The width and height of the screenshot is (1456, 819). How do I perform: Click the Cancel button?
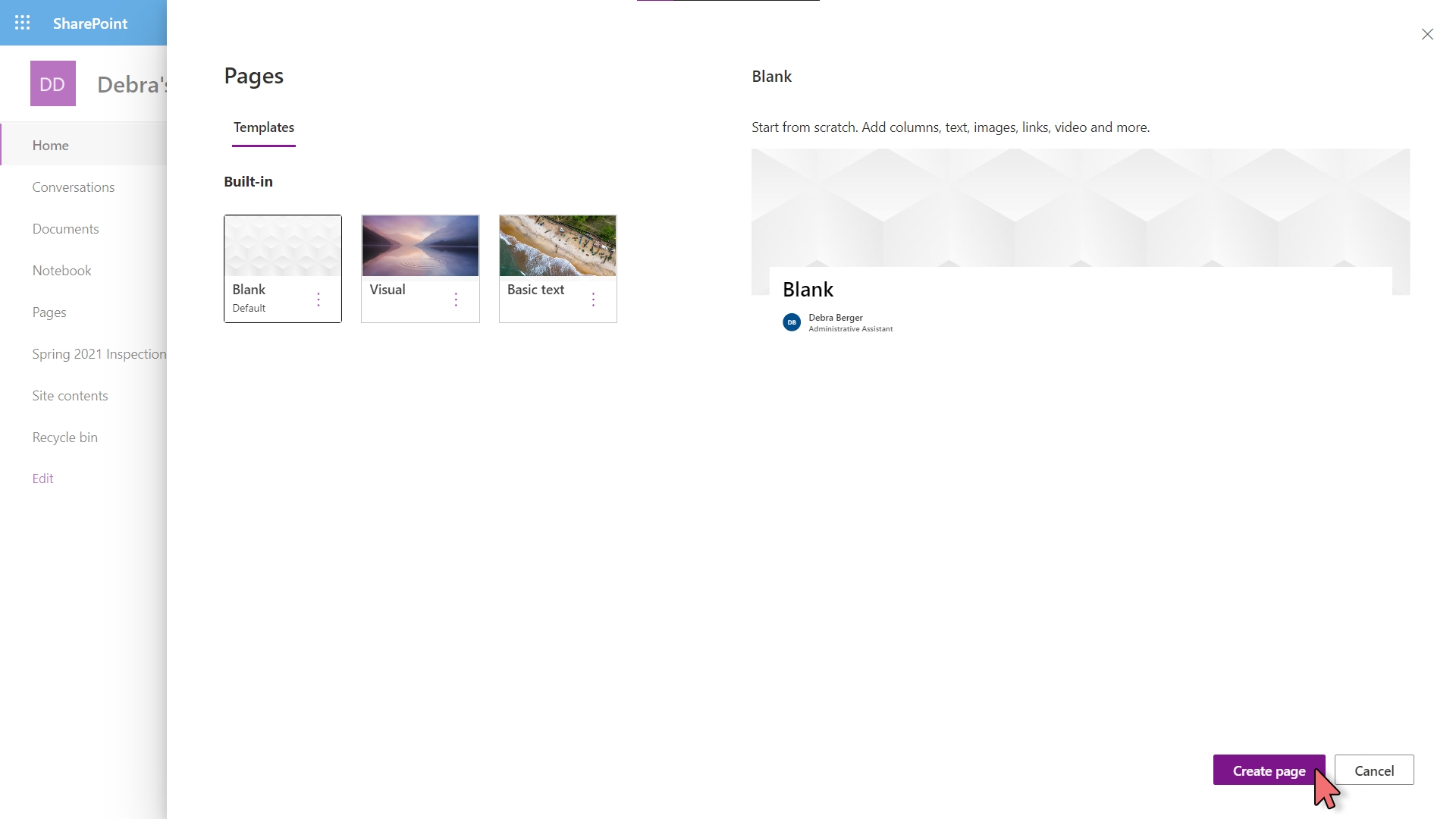tap(1374, 770)
